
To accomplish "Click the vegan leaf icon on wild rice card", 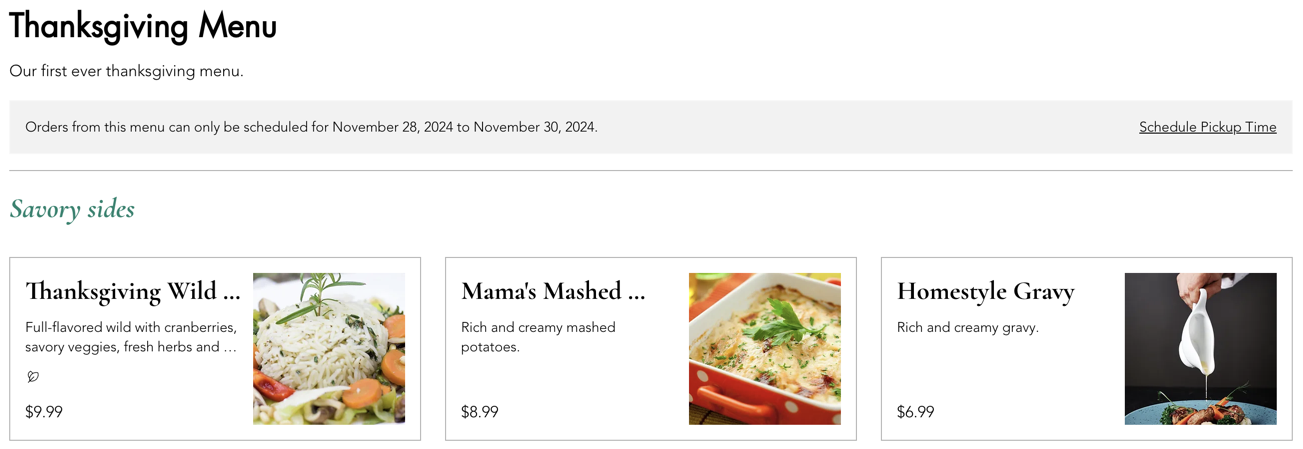I will (x=32, y=377).
